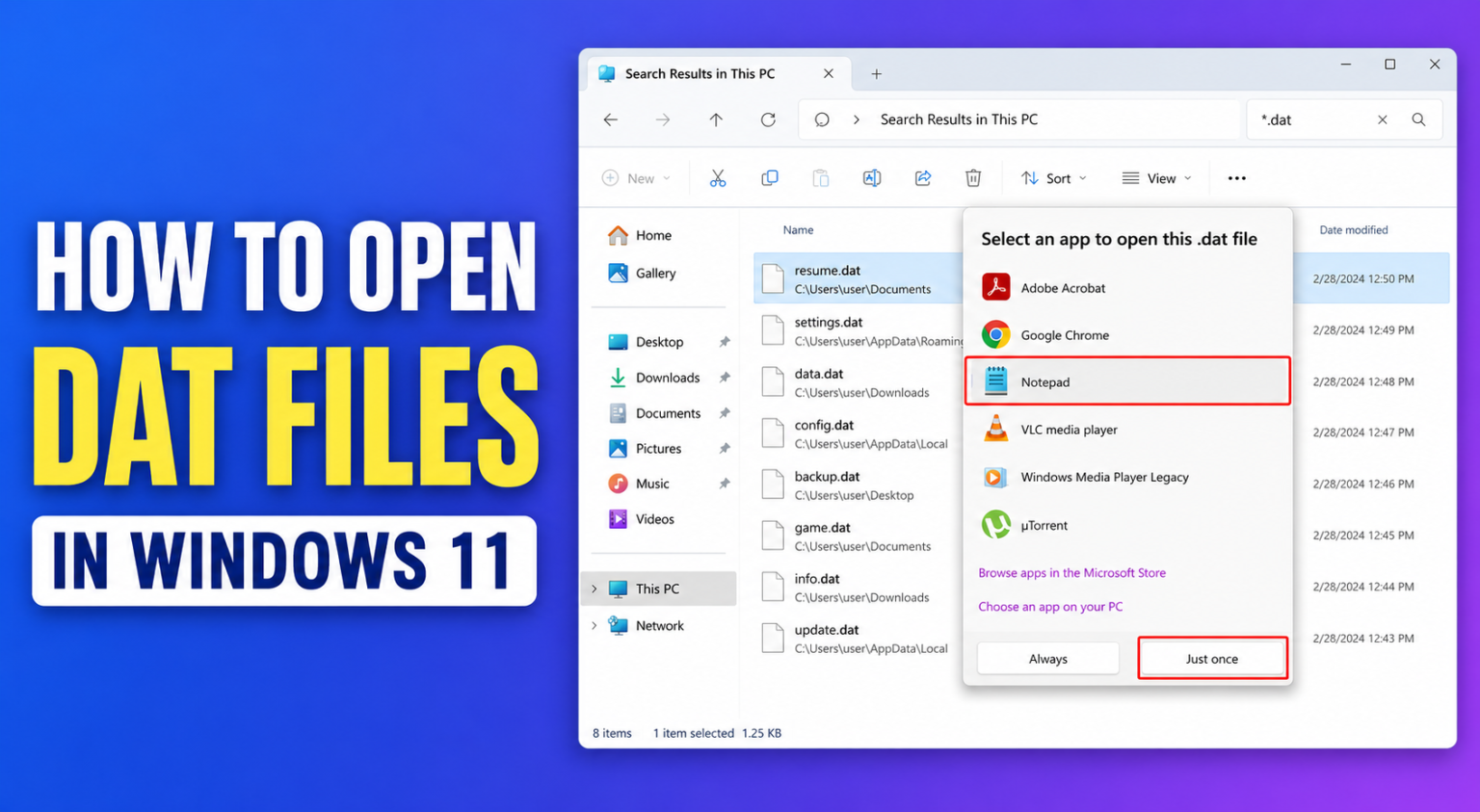Click the Share icon in toolbar
The height and width of the screenshot is (812, 1480).
click(923, 178)
